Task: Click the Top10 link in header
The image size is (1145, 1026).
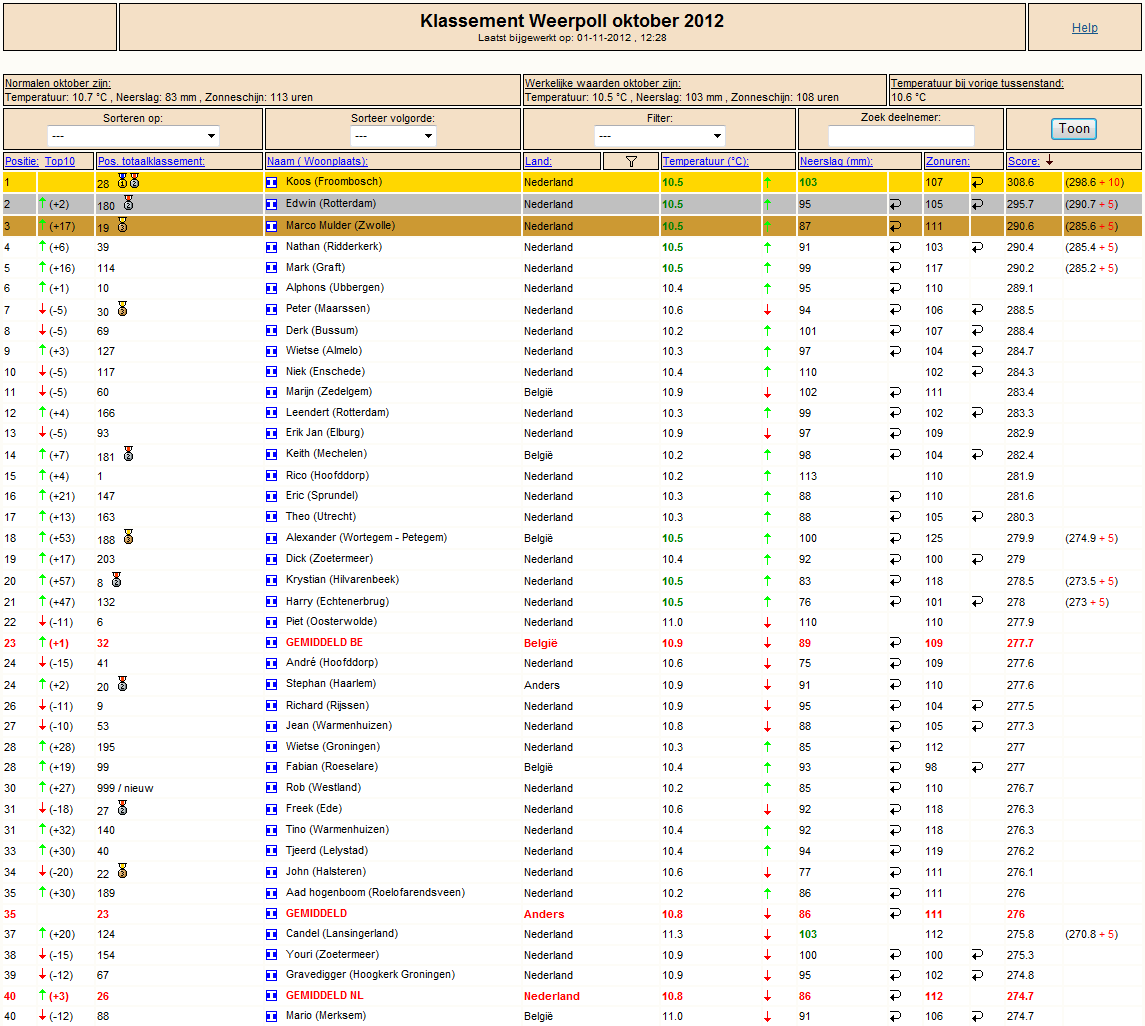Action: point(60,161)
